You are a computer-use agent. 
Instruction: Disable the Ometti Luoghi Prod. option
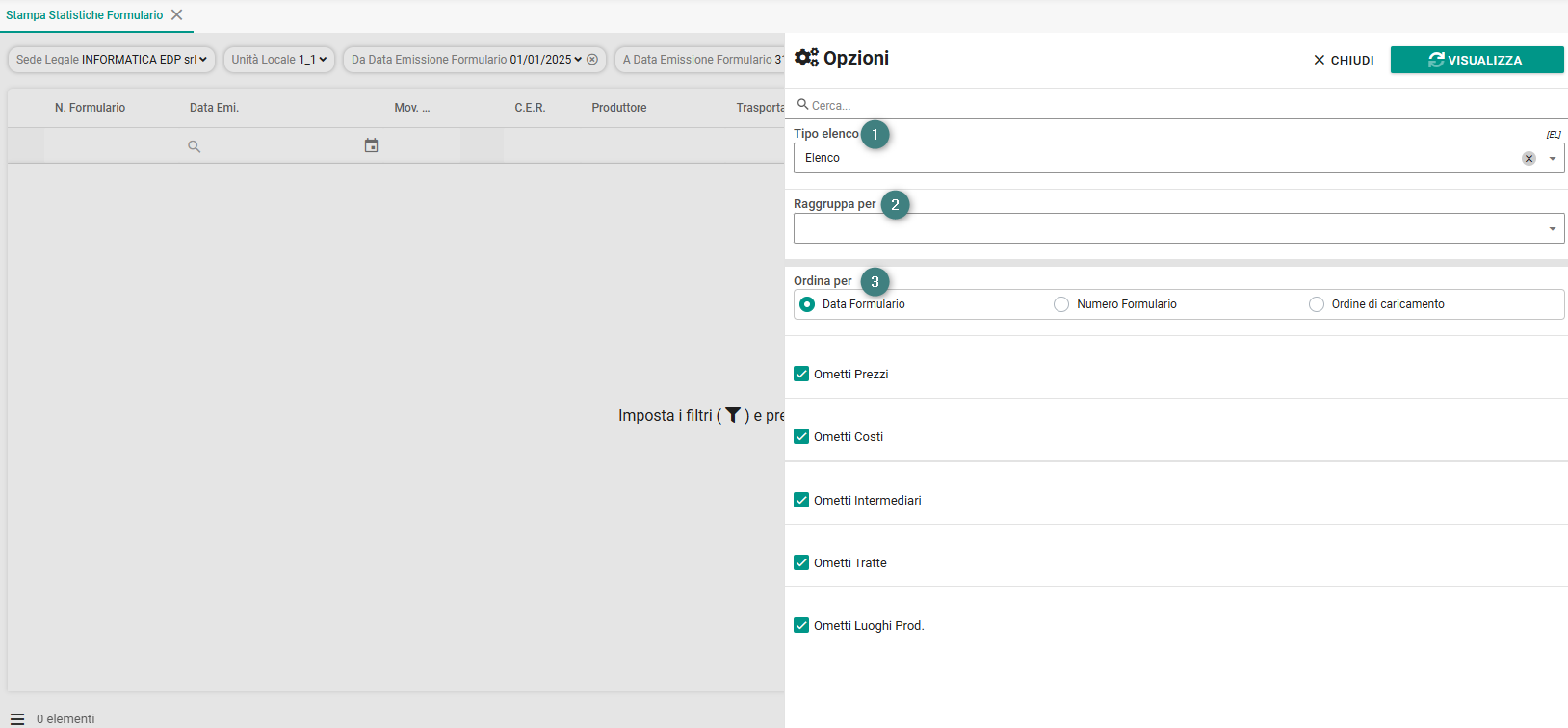[x=801, y=625]
